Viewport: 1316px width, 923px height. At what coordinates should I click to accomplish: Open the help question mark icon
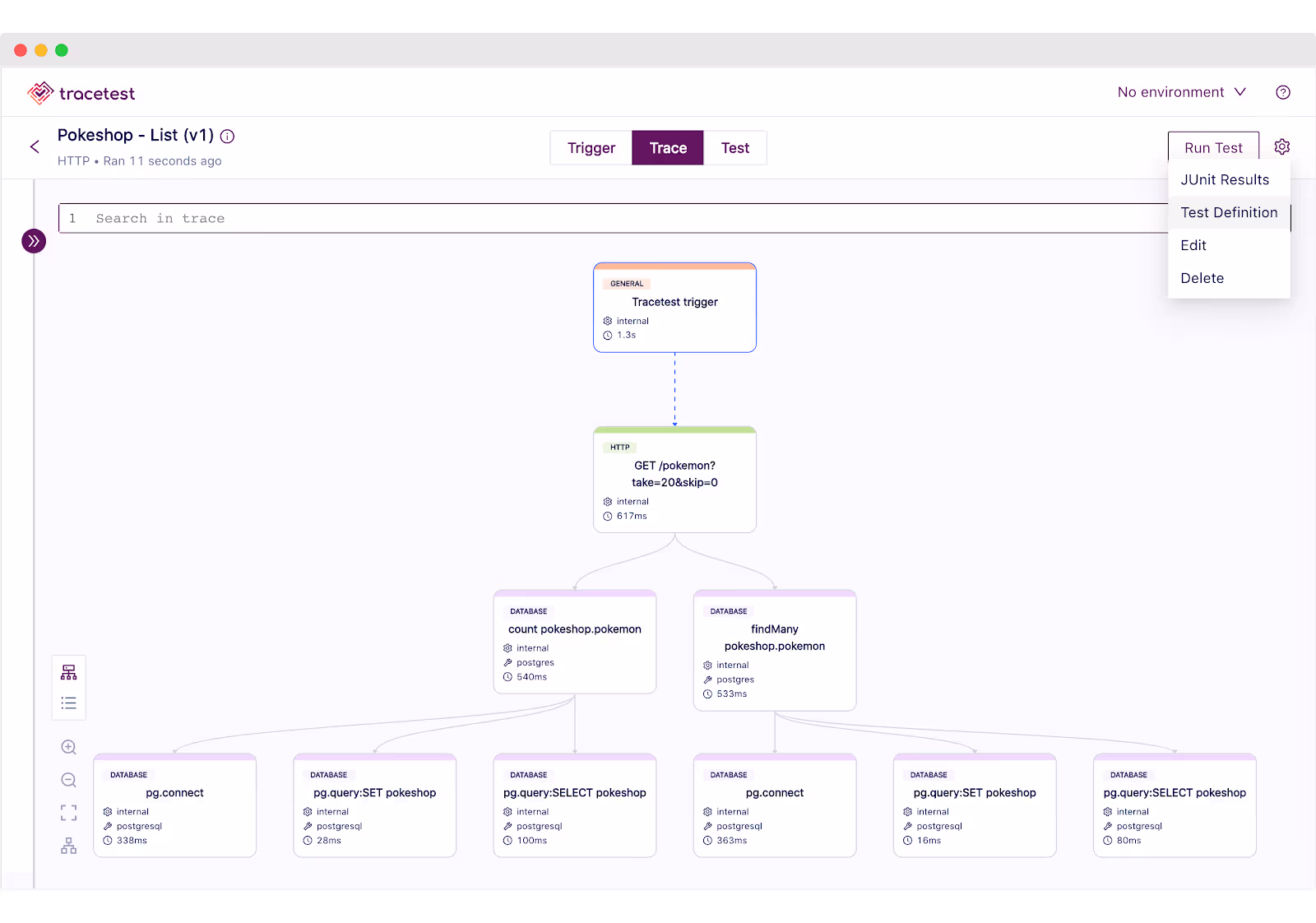[1282, 92]
